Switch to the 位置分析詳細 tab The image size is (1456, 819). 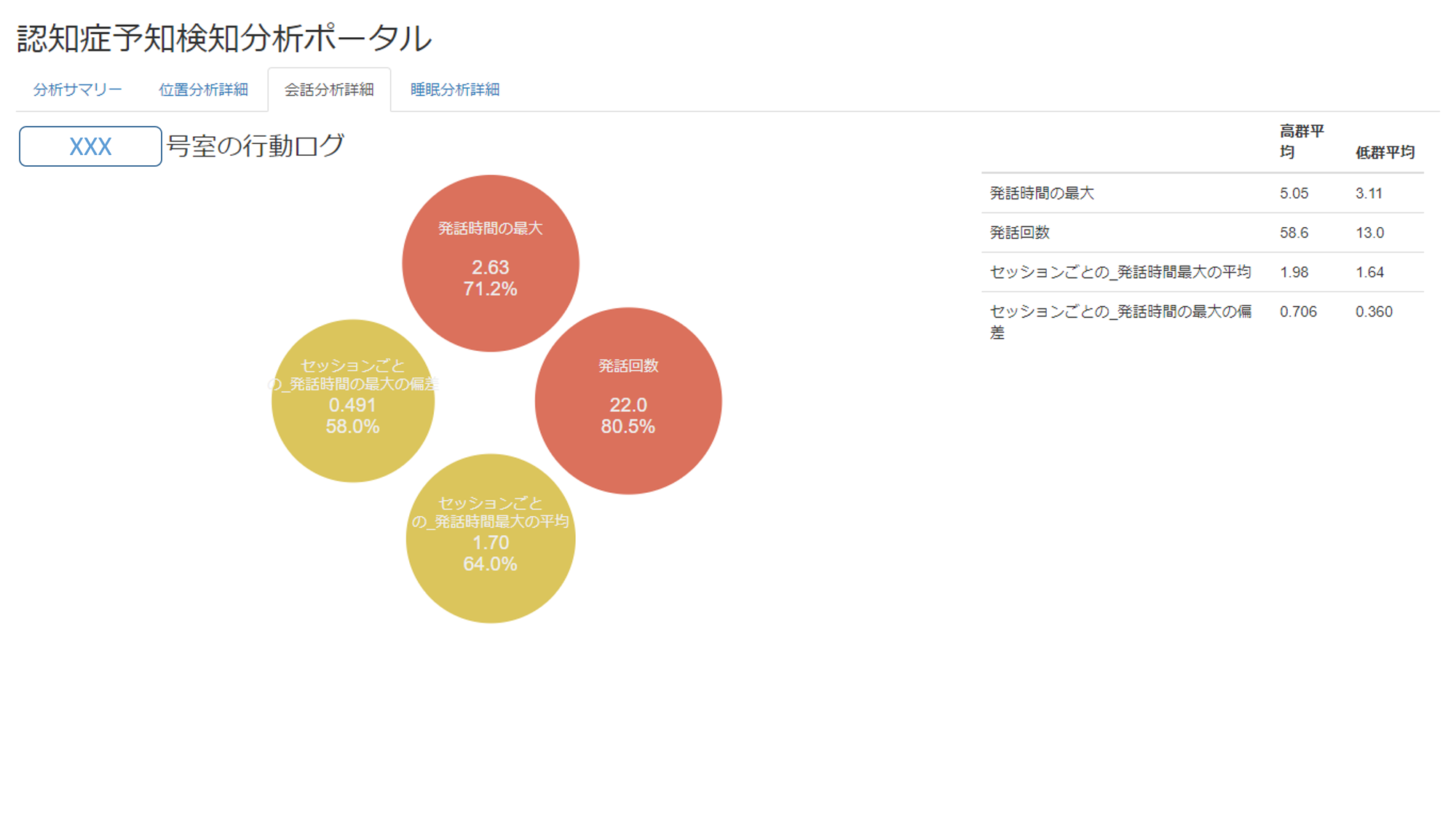(203, 90)
